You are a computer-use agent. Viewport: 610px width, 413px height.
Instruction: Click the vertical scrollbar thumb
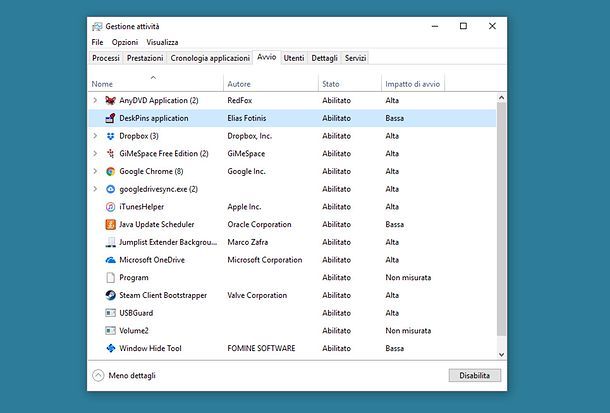point(501,219)
